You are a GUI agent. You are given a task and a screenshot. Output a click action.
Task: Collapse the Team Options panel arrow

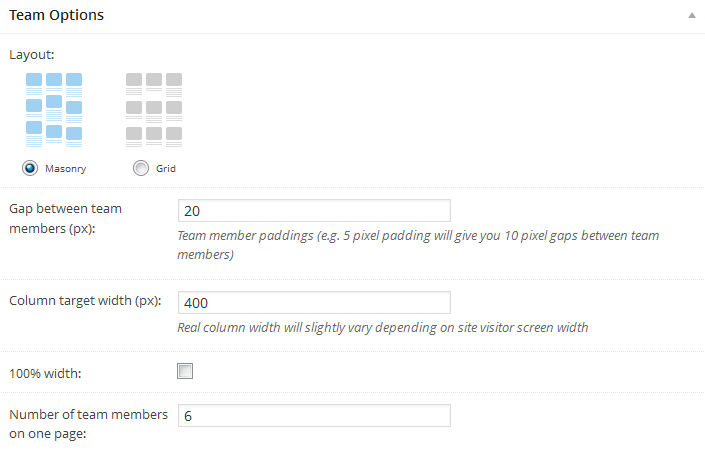[690, 17]
